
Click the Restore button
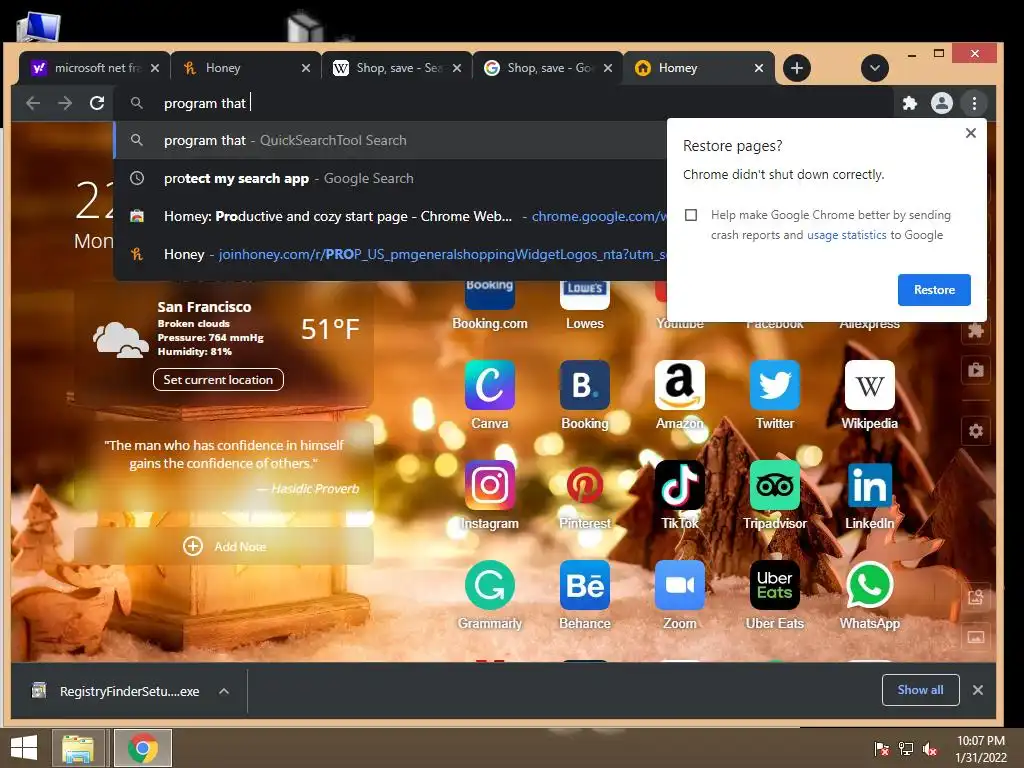[x=934, y=290]
